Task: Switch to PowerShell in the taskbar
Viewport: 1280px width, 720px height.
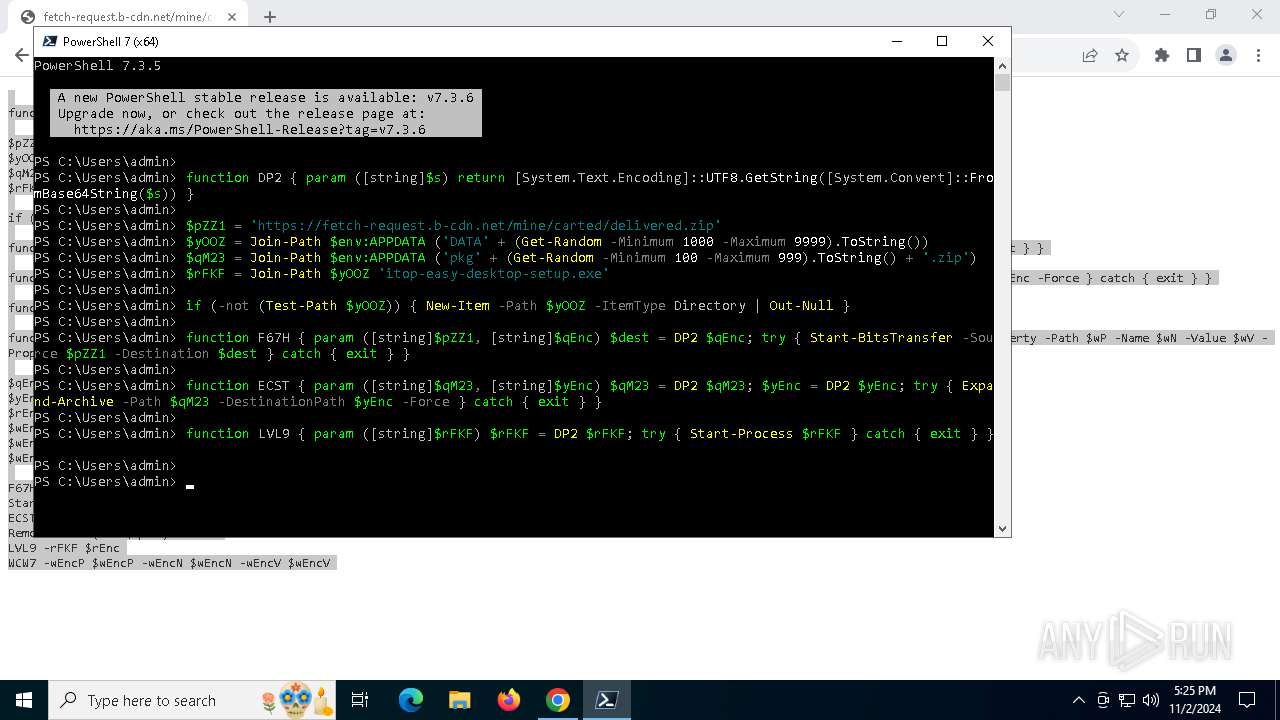Action: point(606,700)
